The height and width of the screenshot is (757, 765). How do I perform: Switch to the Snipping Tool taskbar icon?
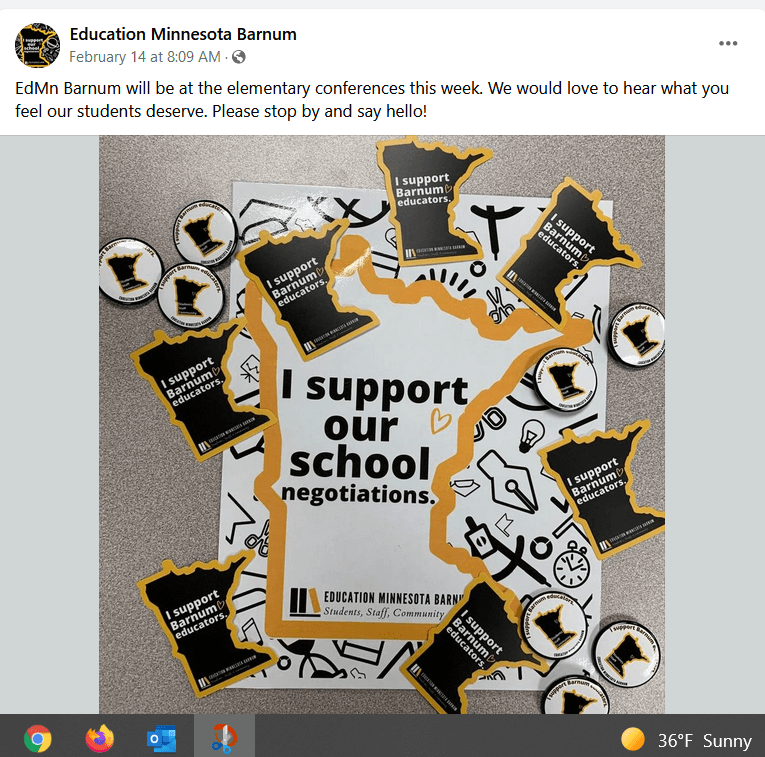coord(224,737)
